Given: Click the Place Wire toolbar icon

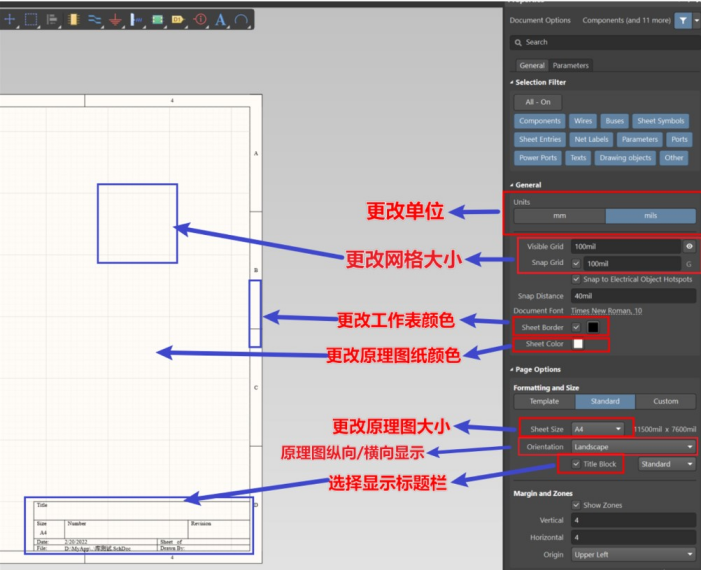Looking at the screenshot, I should [95, 19].
